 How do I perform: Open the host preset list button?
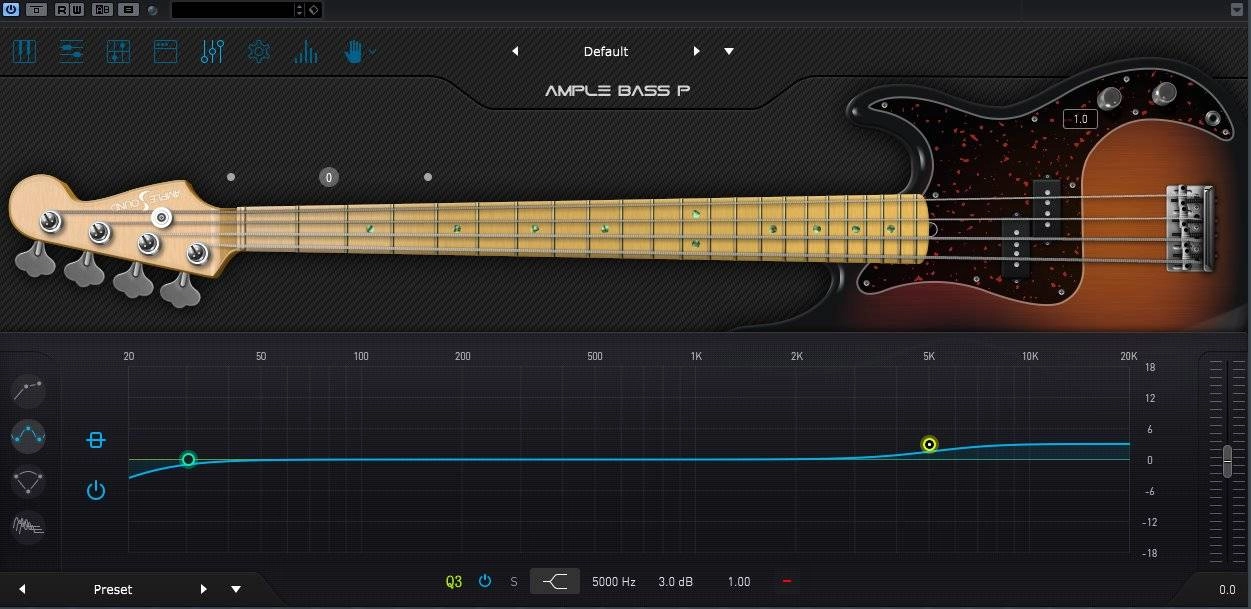tap(129, 9)
